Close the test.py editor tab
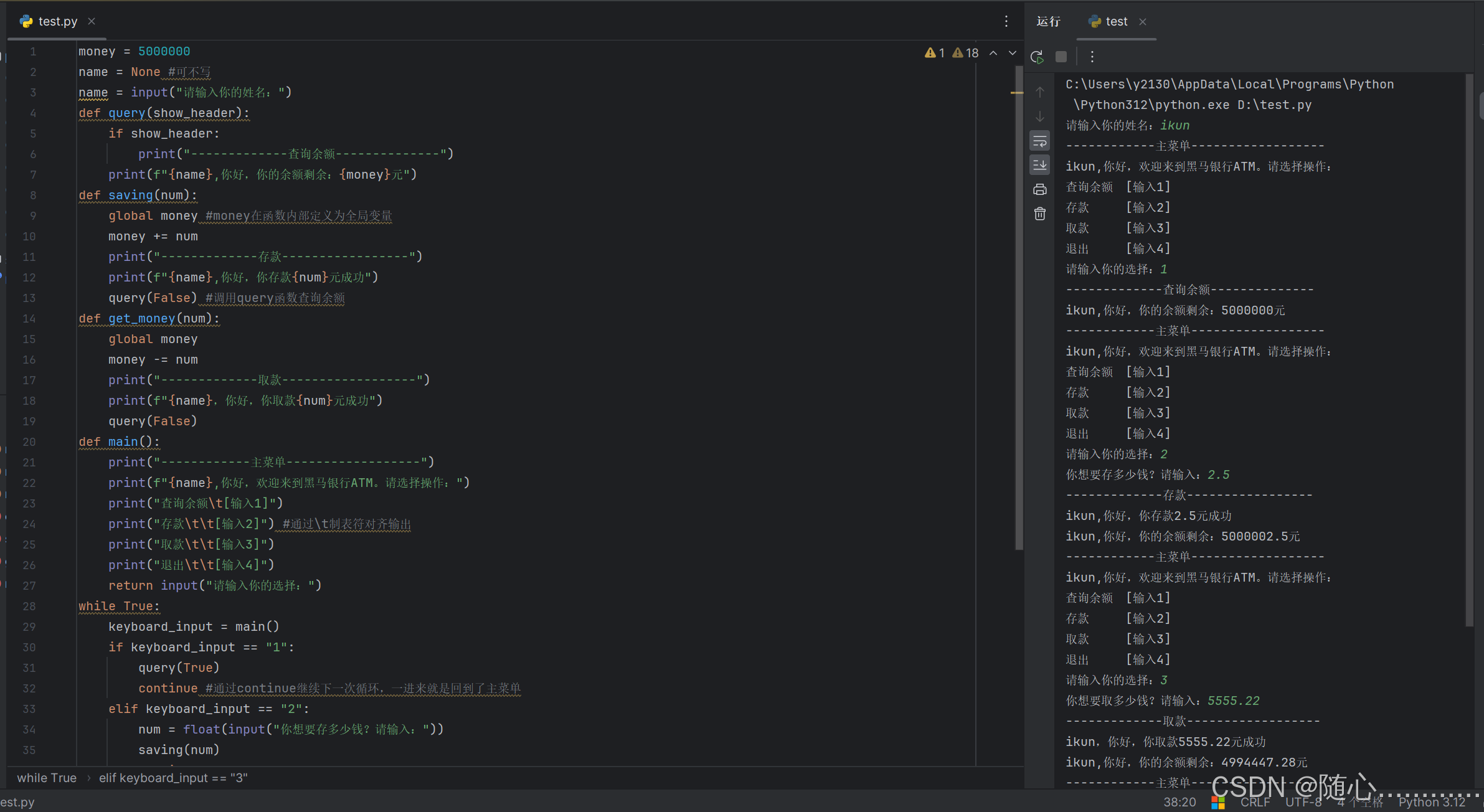1484x812 pixels. pos(92,21)
